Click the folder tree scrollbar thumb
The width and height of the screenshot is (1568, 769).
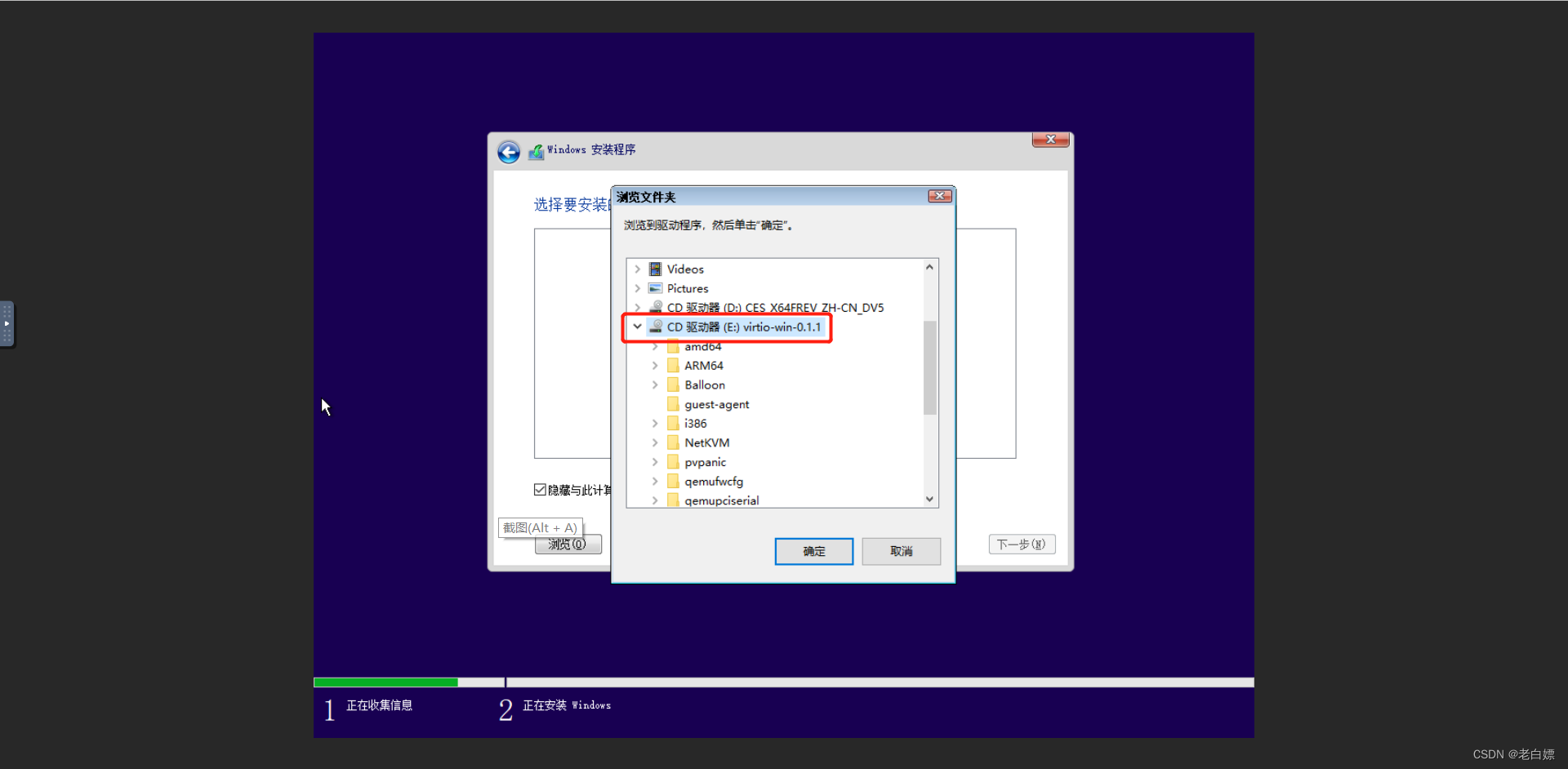(x=929, y=367)
